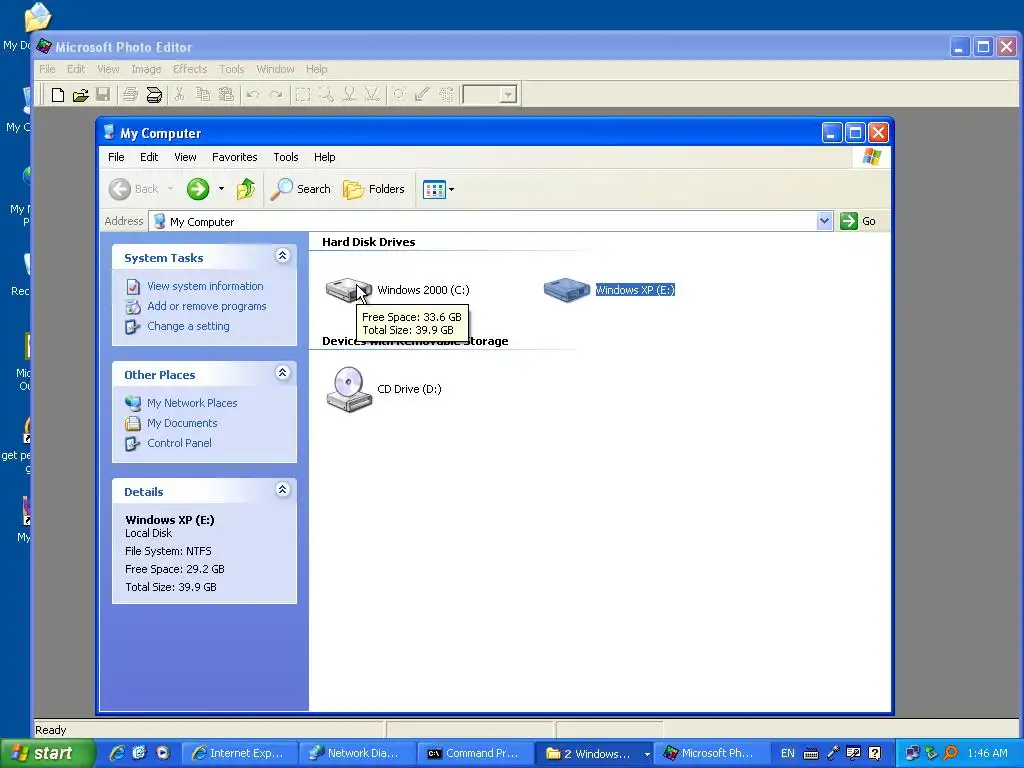
Task: Click the Views icon button in toolbar
Action: (x=434, y=189)
